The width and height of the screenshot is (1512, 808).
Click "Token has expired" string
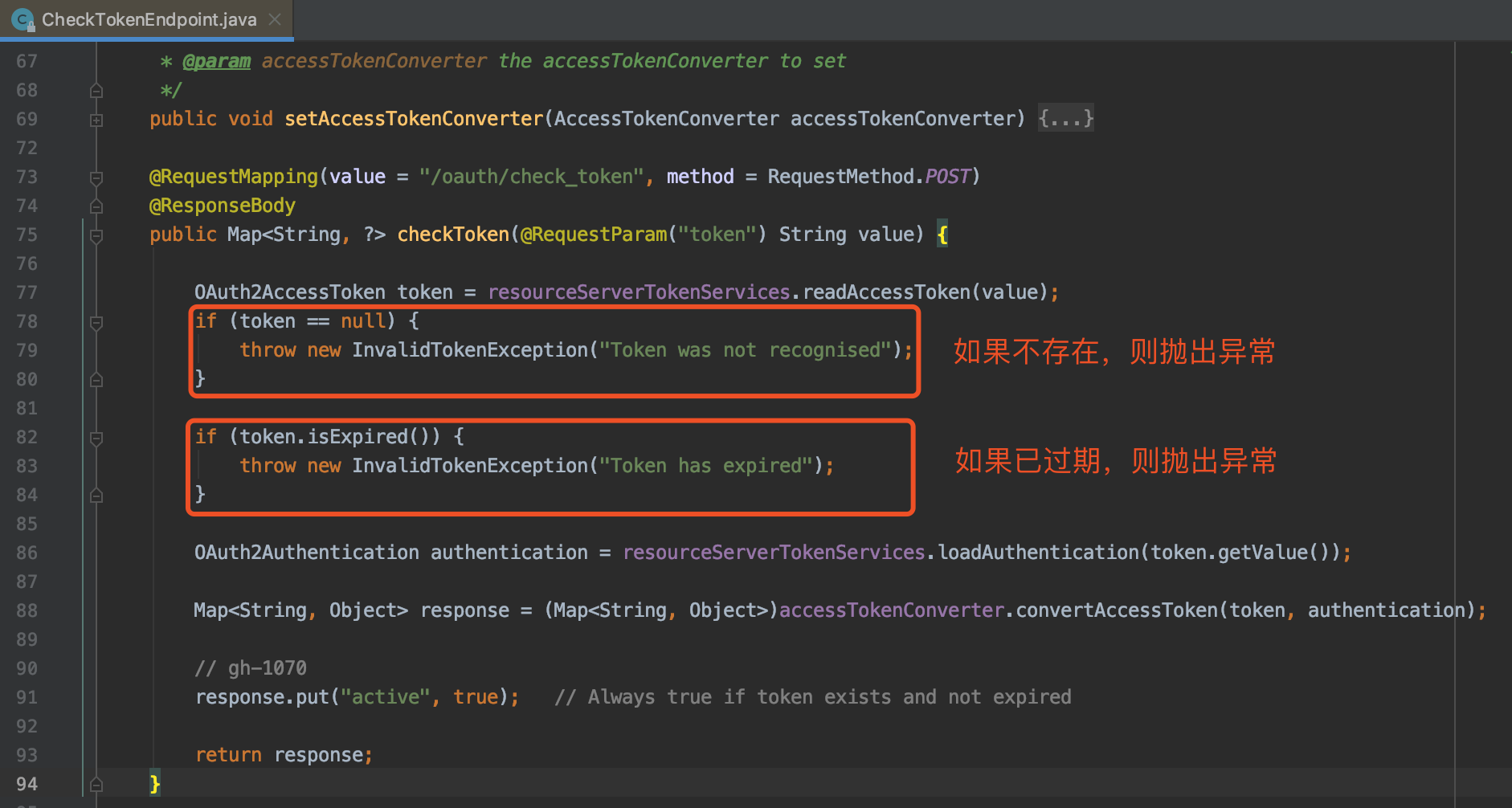(706, 466)
